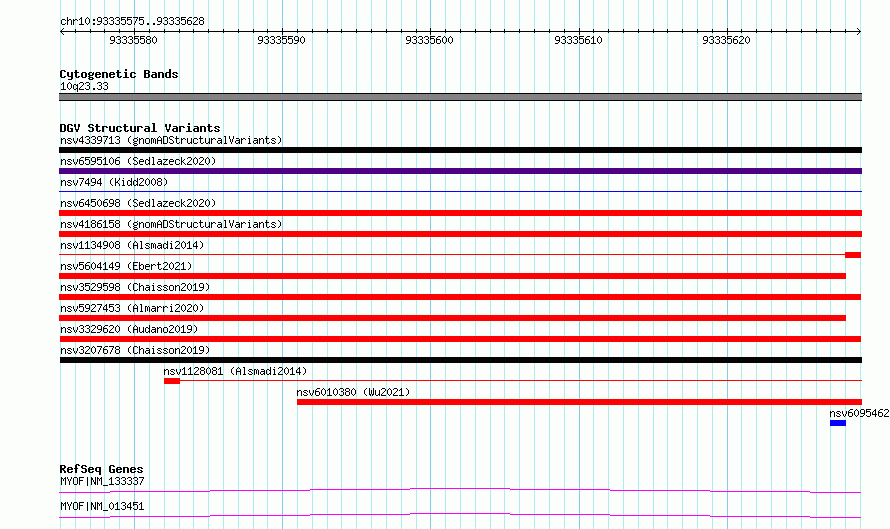Image resolution: width=890 pixels, height=529 pixels.
Task: Select nsv1128081 (Alsmadi2014) label
Action: pos(235,371)
